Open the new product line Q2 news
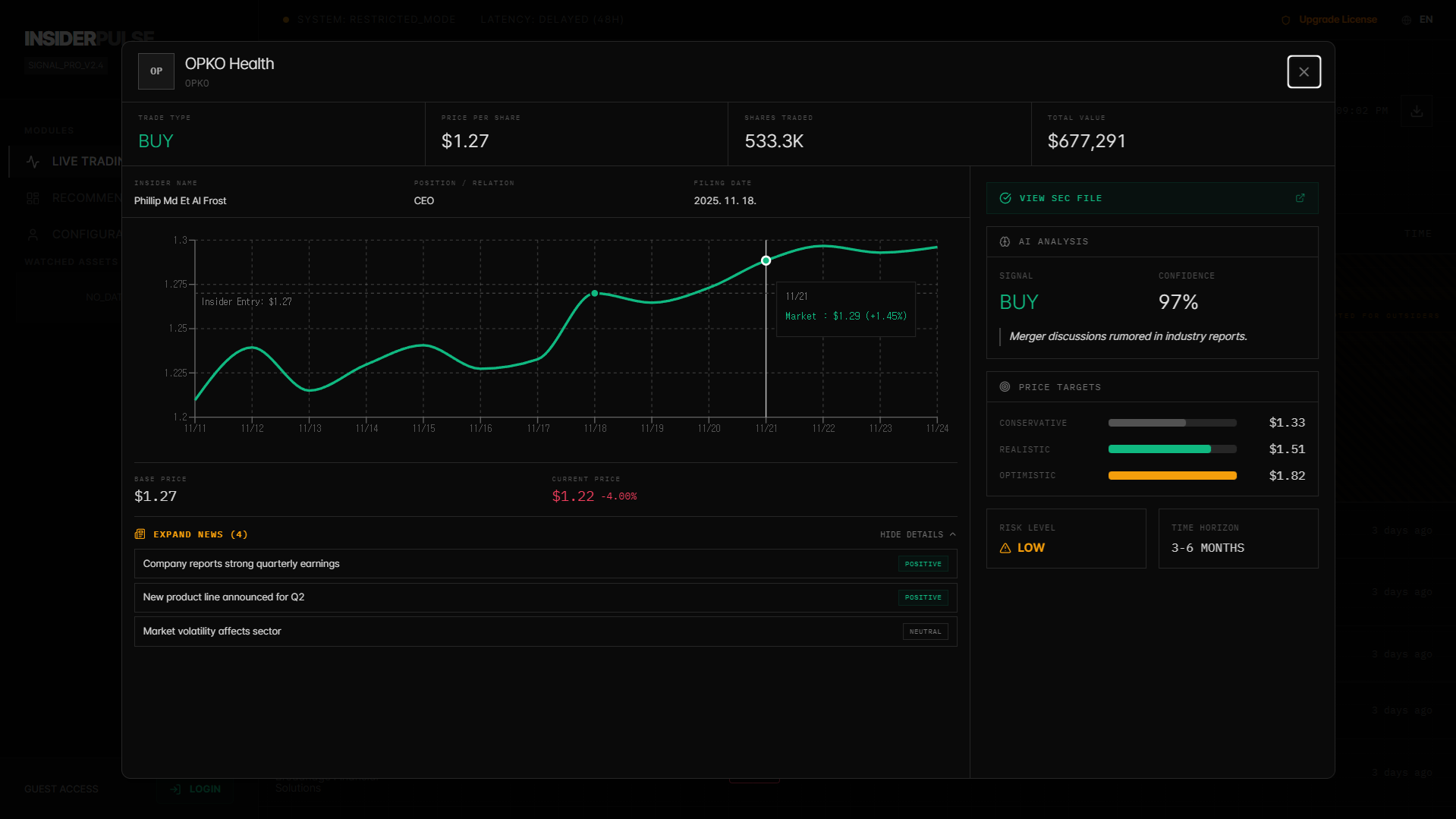Image resolution: width=1456 pixels, height=819 pixels. click(x=546, y=597)
